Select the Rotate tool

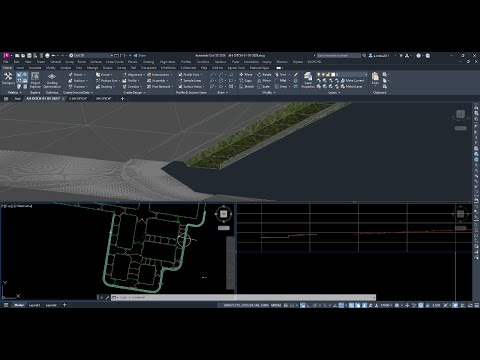click(264, 75)
